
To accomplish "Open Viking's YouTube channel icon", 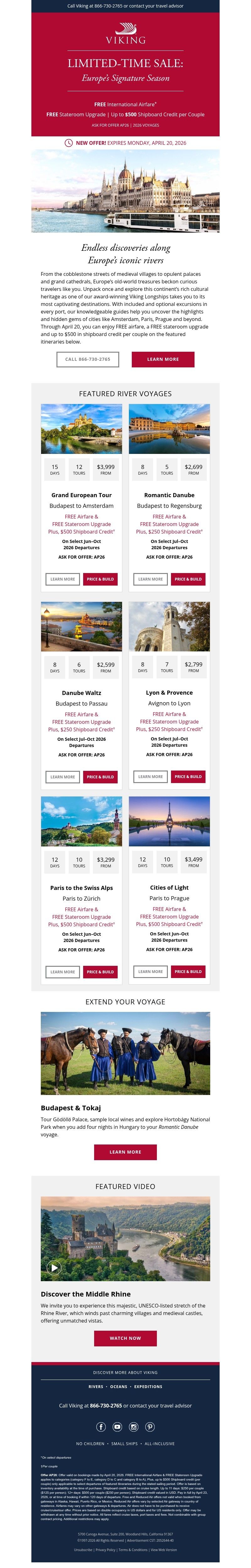I will (118, 1426).
